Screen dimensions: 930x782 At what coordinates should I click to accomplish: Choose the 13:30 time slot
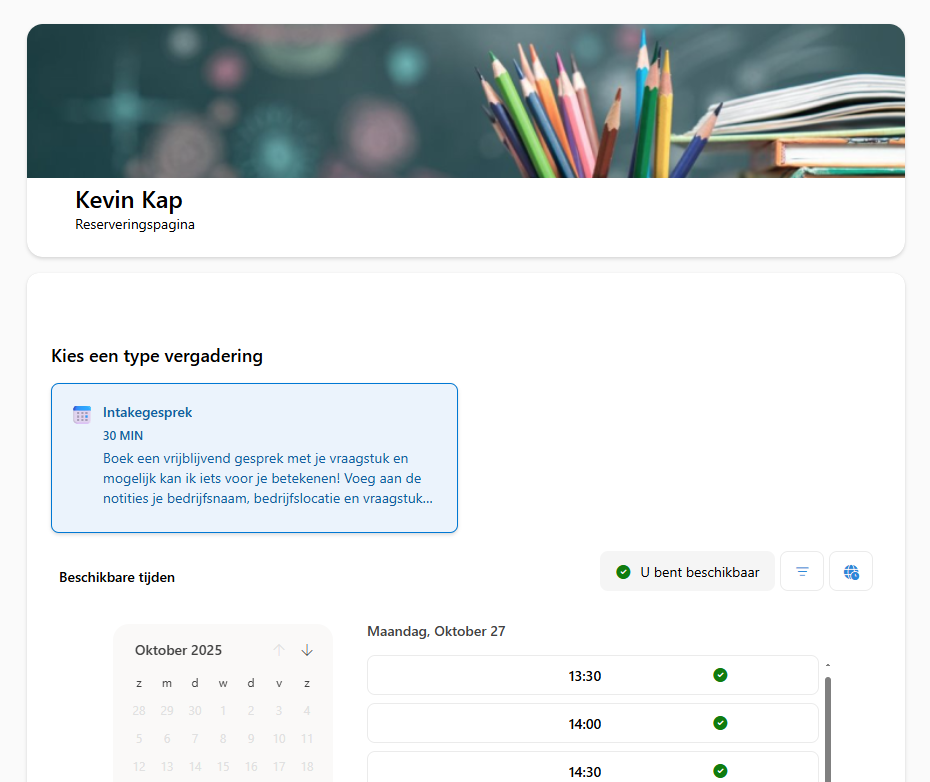[x=584, y=675]
